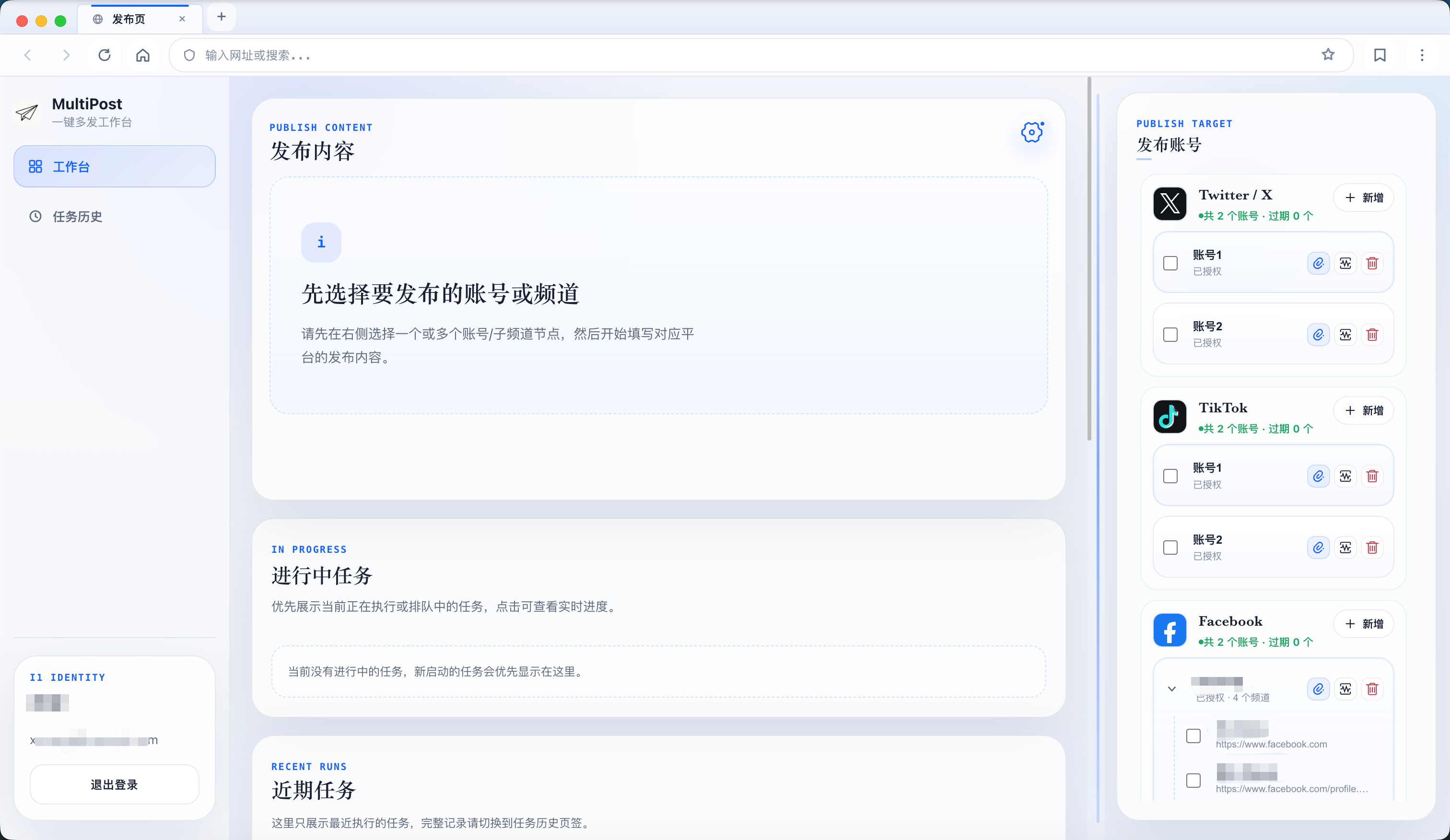1450x840 pixels.
Task: Delete TikTok 账号2 with trash icon
Action: (x=1372, y=548)
